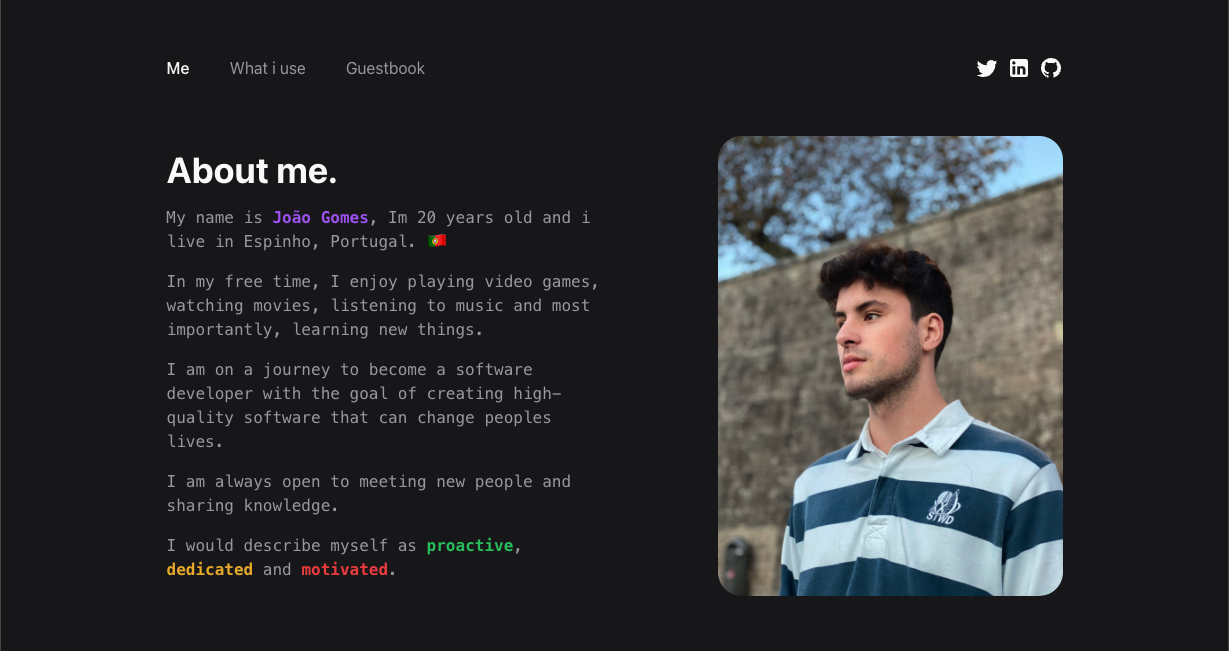Click the yellow word dedicated
This screenshot has height=651, width=1229.
pos(210,569)
